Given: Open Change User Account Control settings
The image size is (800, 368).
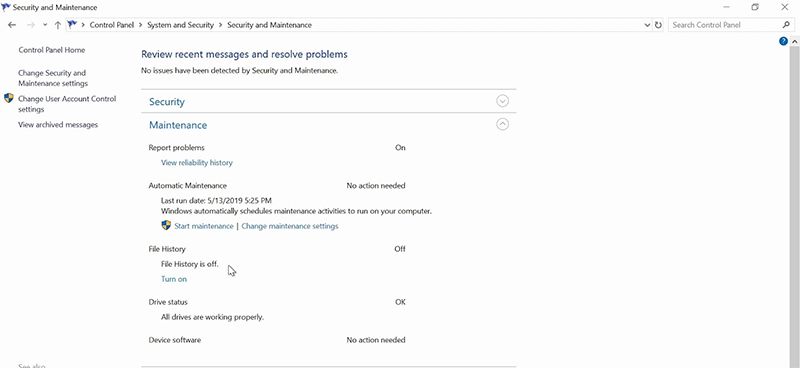Looking at the screenshot, I should point(67,104).
